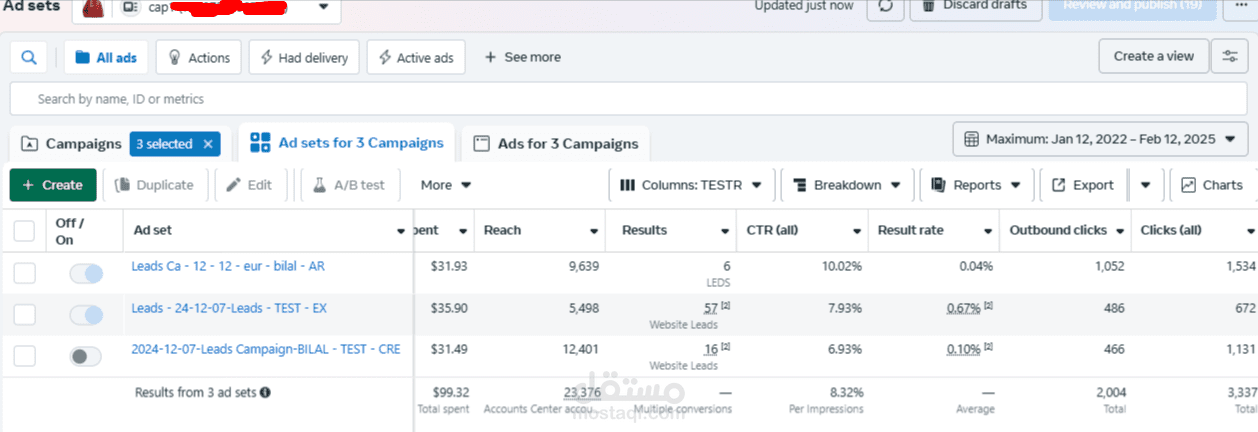Click the search magnifier icon
1258x432 pixels.
pyautogui.click(x=30, y=58)
